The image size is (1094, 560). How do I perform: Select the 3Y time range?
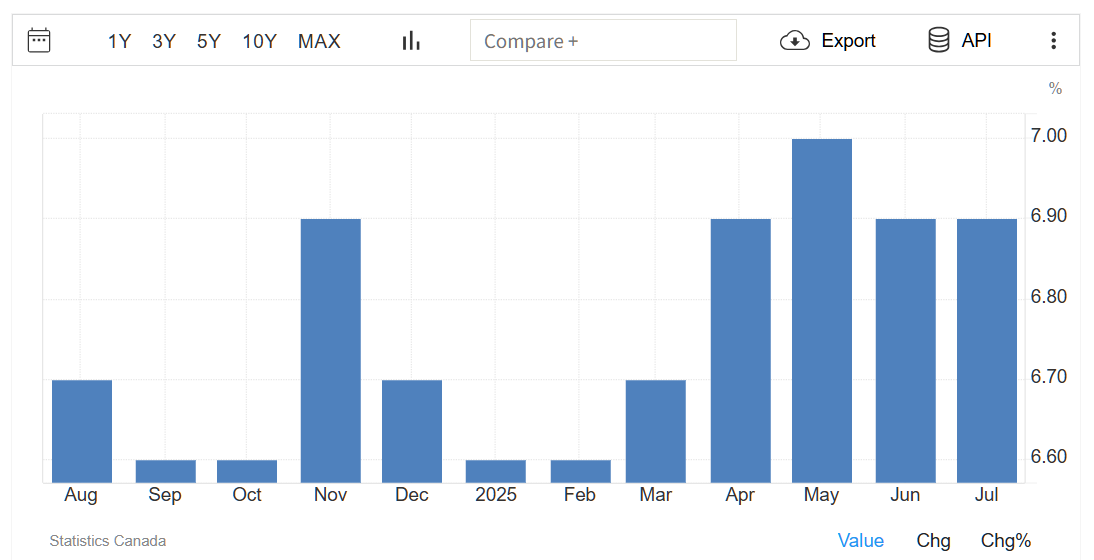pos(164,41)
